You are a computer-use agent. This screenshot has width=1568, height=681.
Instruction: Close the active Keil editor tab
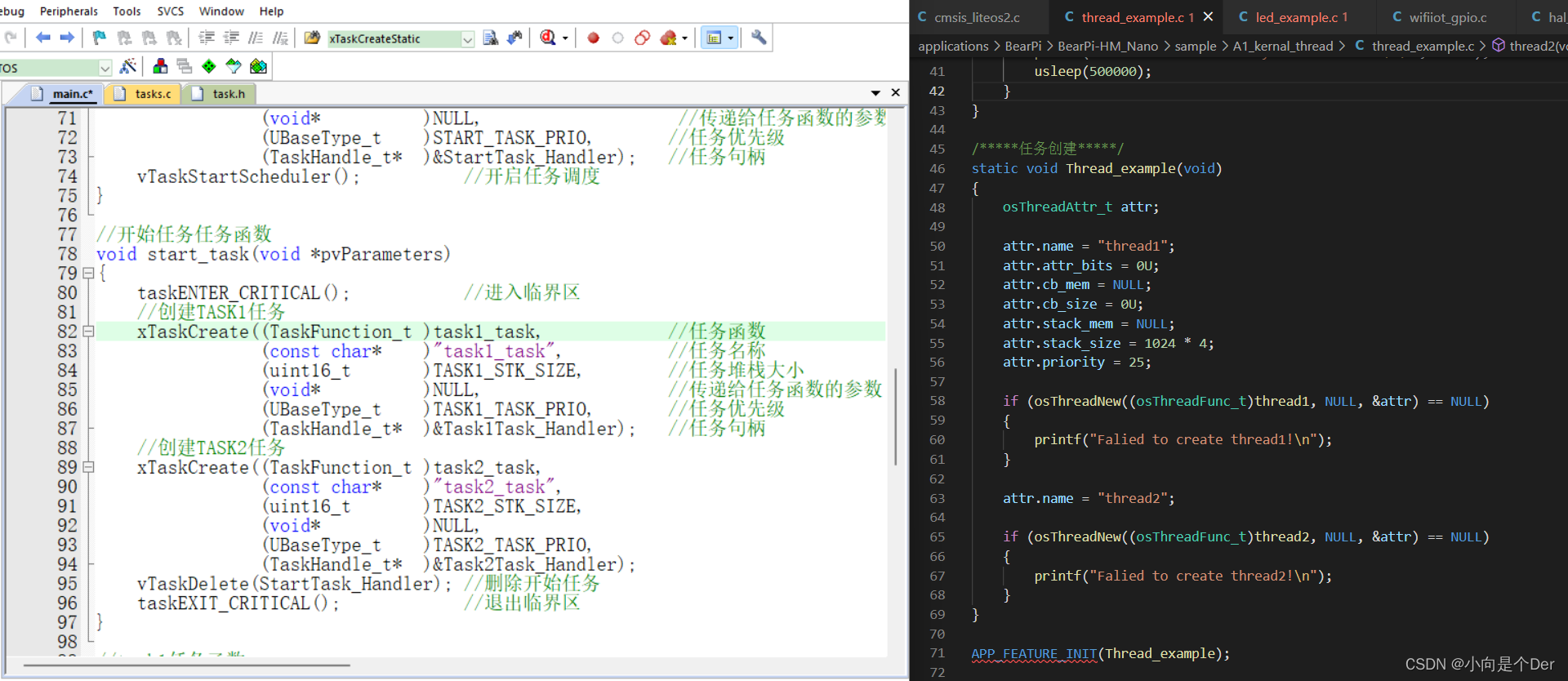tap(896, 92)
